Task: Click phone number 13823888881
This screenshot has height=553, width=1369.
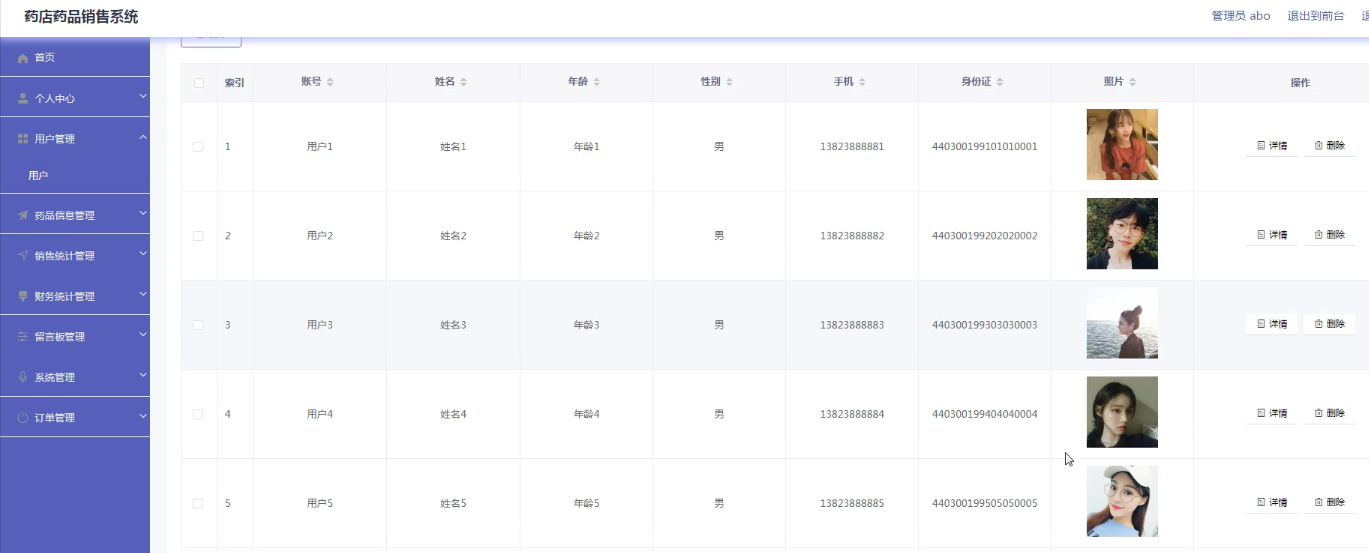Action: pos(852,147)
